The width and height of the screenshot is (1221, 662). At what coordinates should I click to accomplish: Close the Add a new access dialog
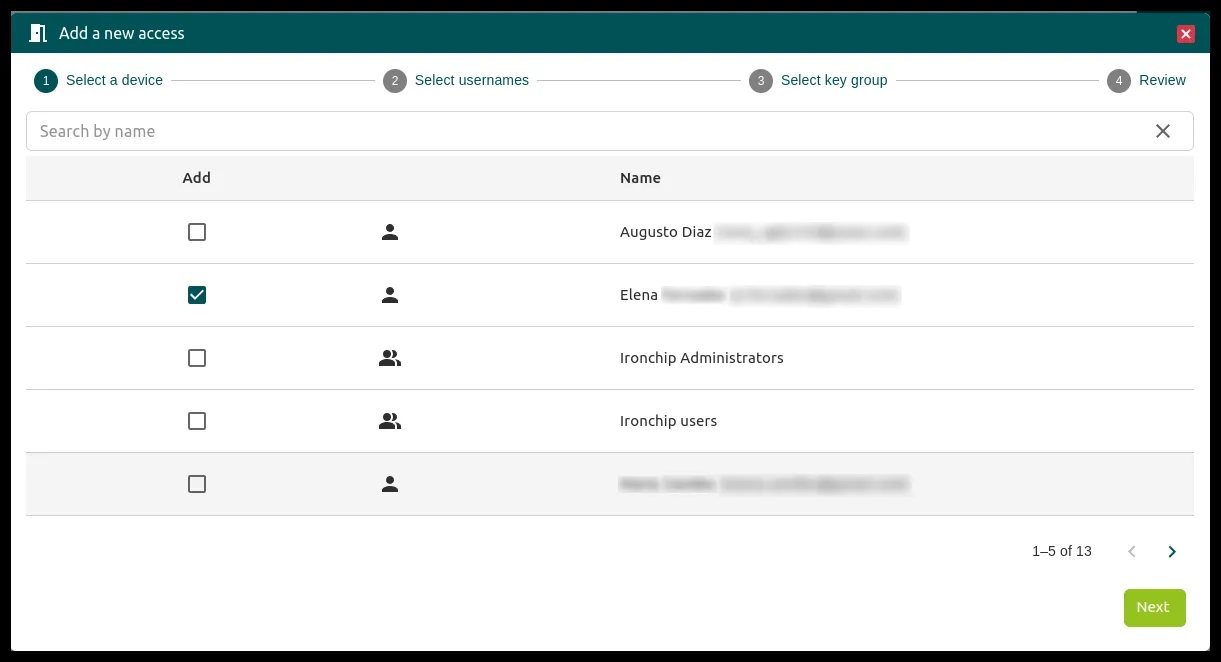click(x=1186, y=34)
